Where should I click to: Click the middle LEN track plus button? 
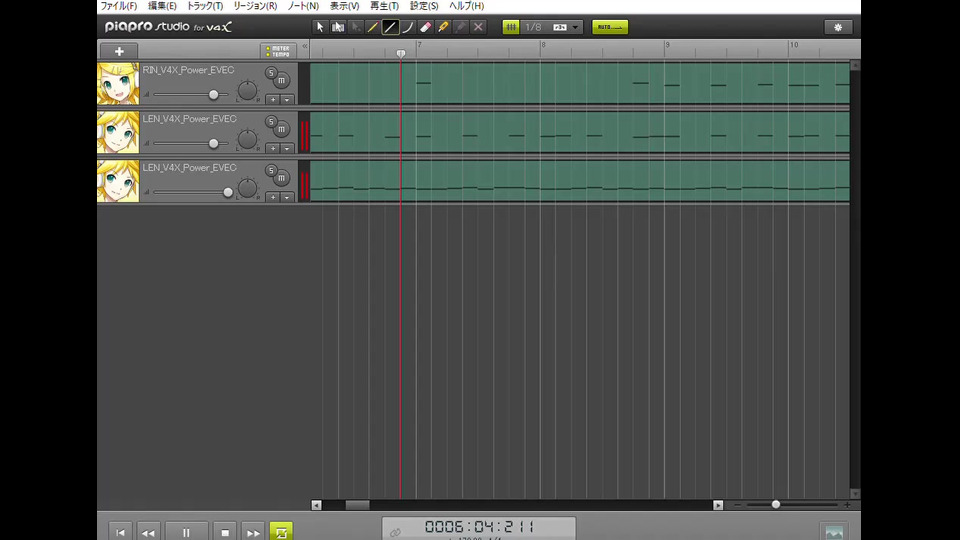pyautogui.click(x=273, y=148)
